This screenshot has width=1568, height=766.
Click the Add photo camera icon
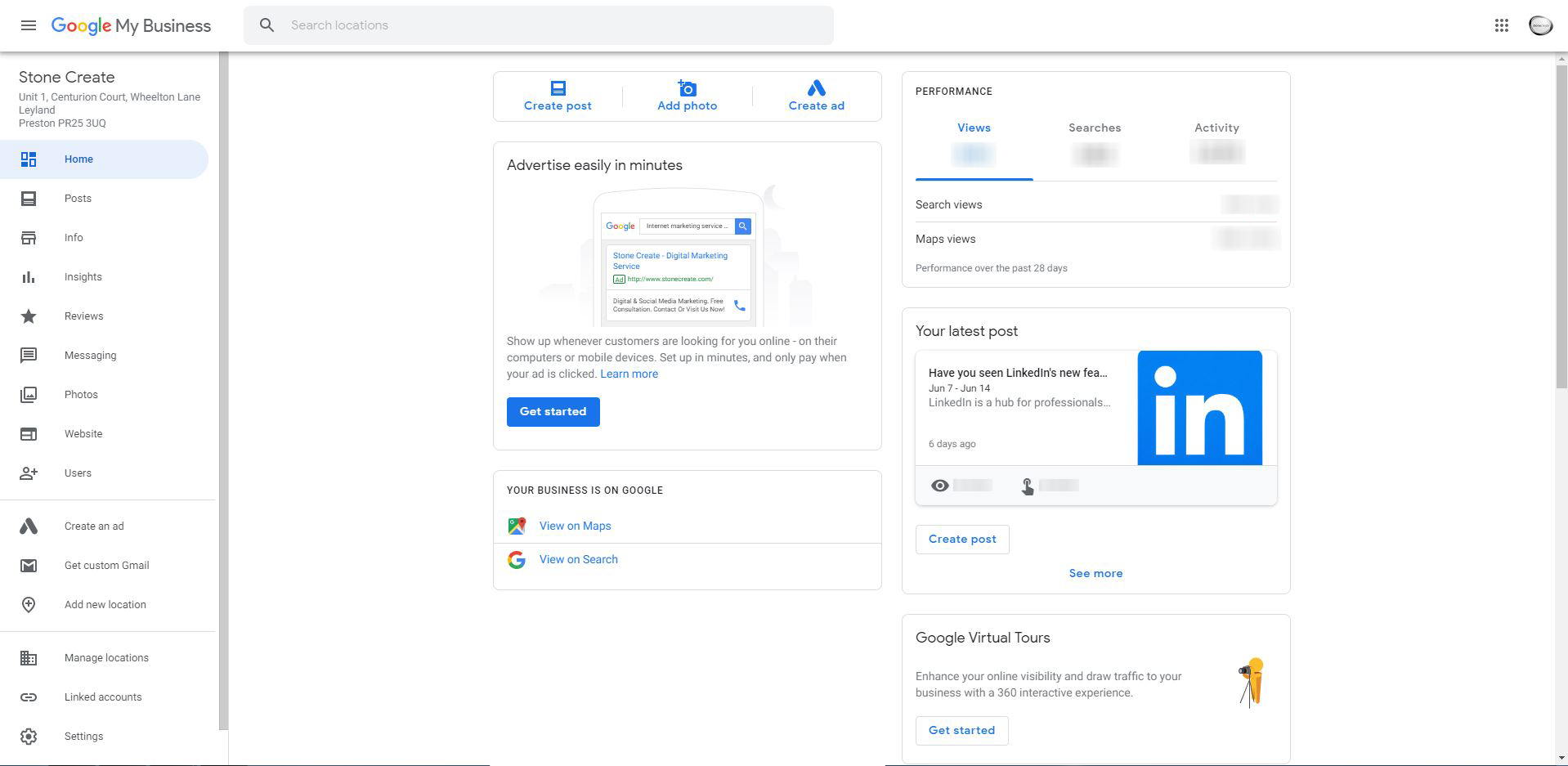click(687, 87)
